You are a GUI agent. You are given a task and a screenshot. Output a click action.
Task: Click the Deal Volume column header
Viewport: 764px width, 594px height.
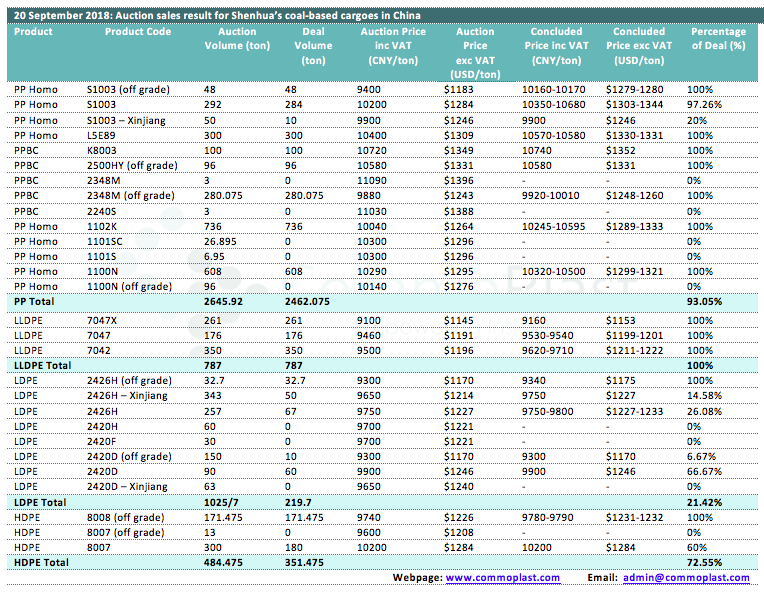pos(313,46)
